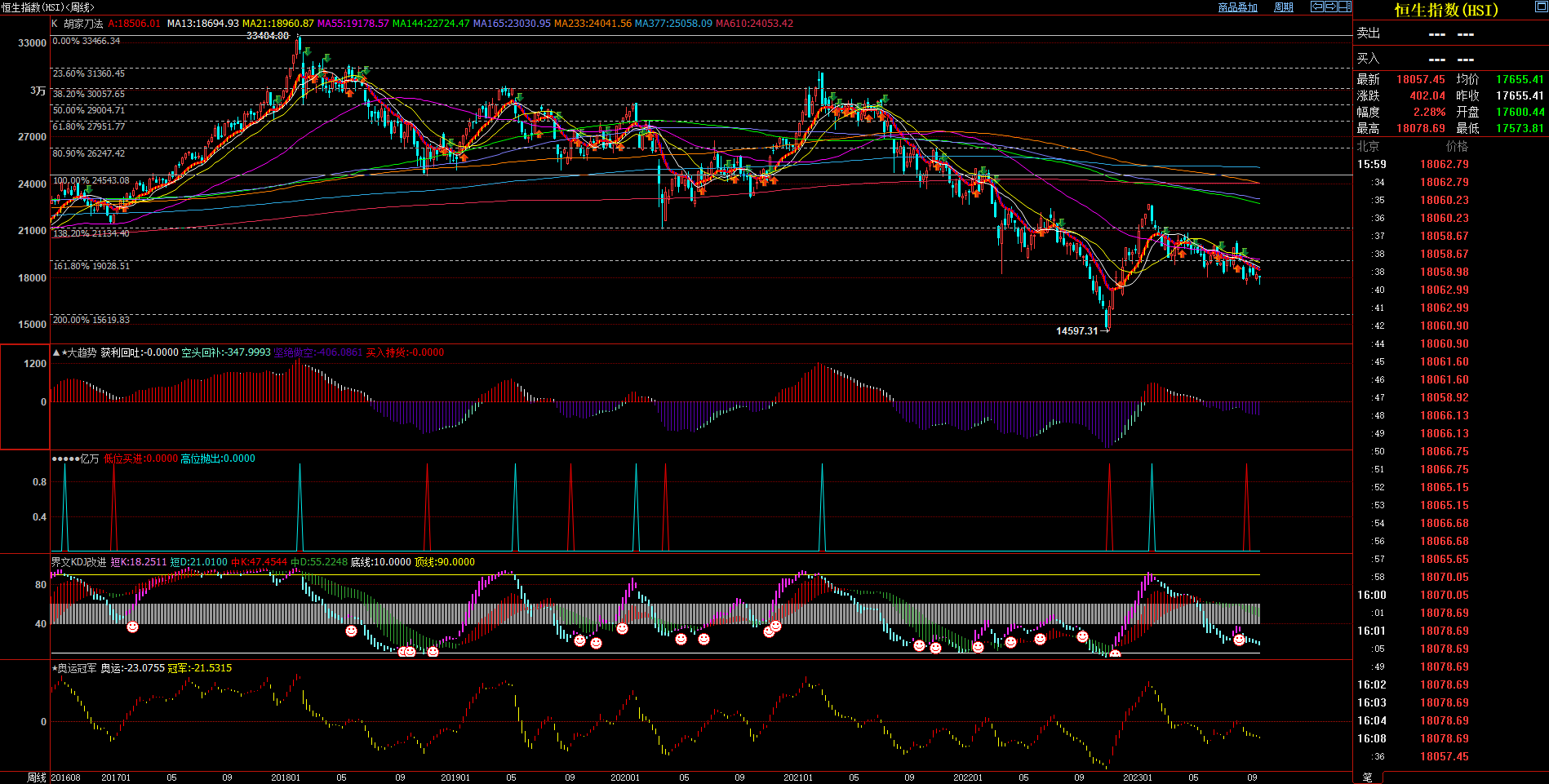Open the 周期 period selector
Viewport: 1549px width, 784px height.
1284,7
